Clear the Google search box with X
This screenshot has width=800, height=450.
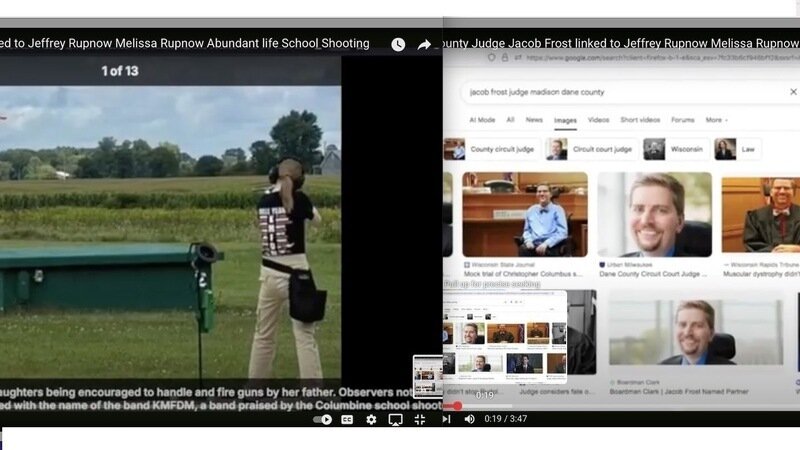pyautogui.click(x=793, y=92)
